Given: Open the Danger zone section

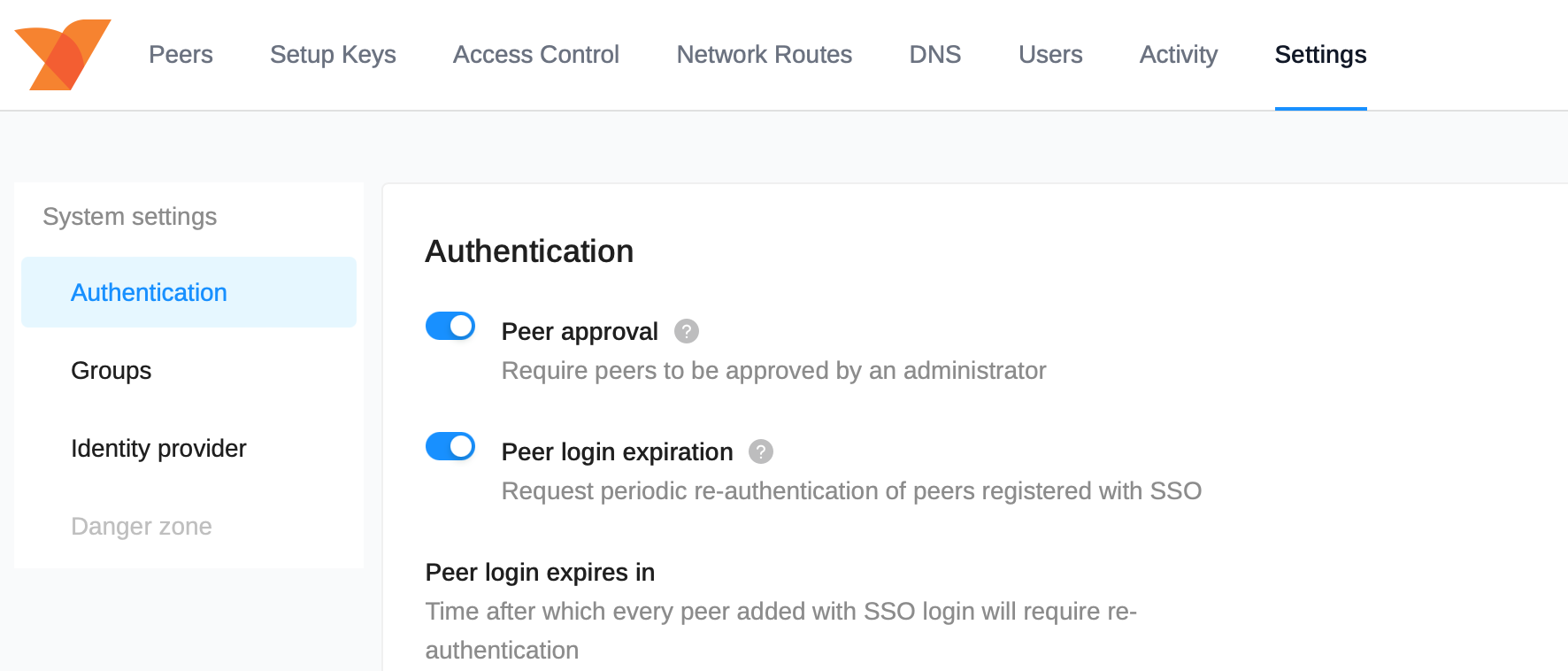Looking at the screenshot, I should [142, 527].
